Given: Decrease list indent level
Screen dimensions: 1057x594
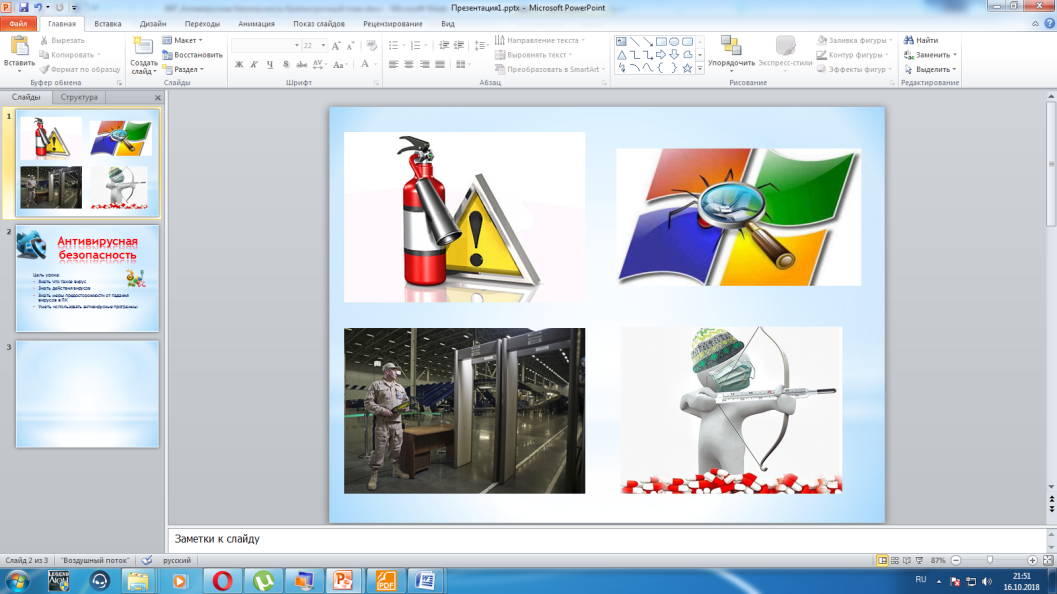Looking at the screenshot, I should click(x=444, y=46).
